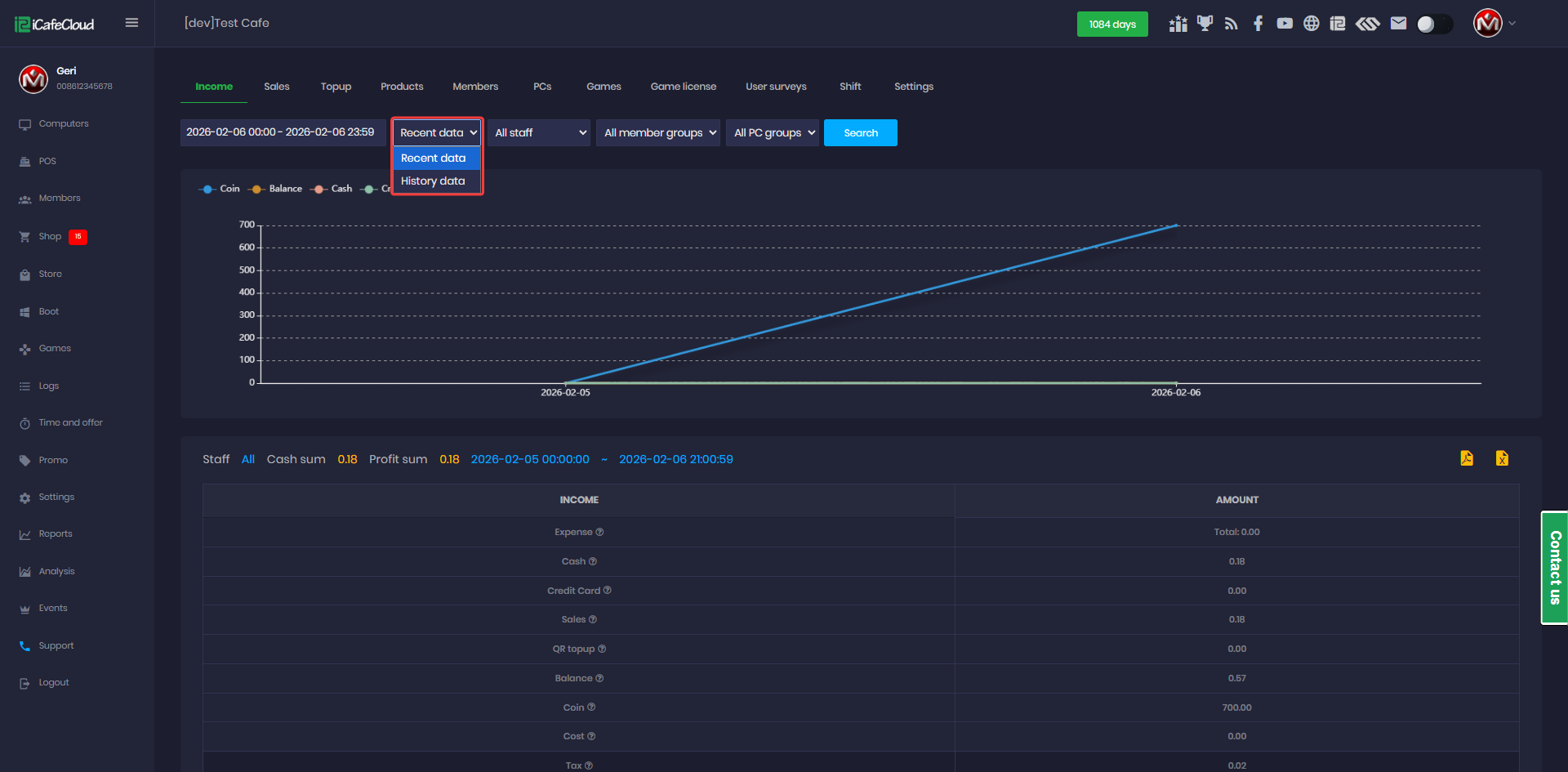Select History data from the open dropdown
This screenshot has width=1568, height=772.
click(x=433, y=181)
